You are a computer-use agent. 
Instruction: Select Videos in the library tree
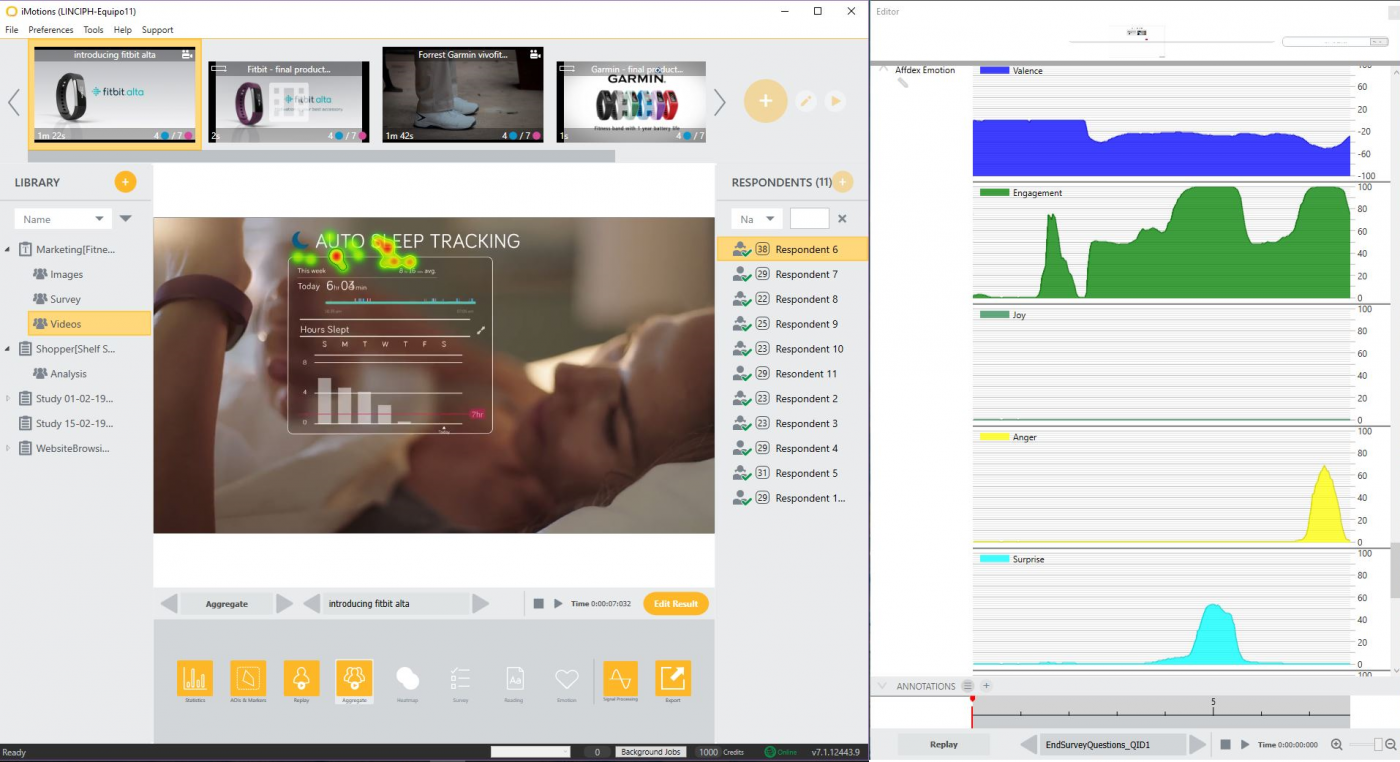click(89, 324)
